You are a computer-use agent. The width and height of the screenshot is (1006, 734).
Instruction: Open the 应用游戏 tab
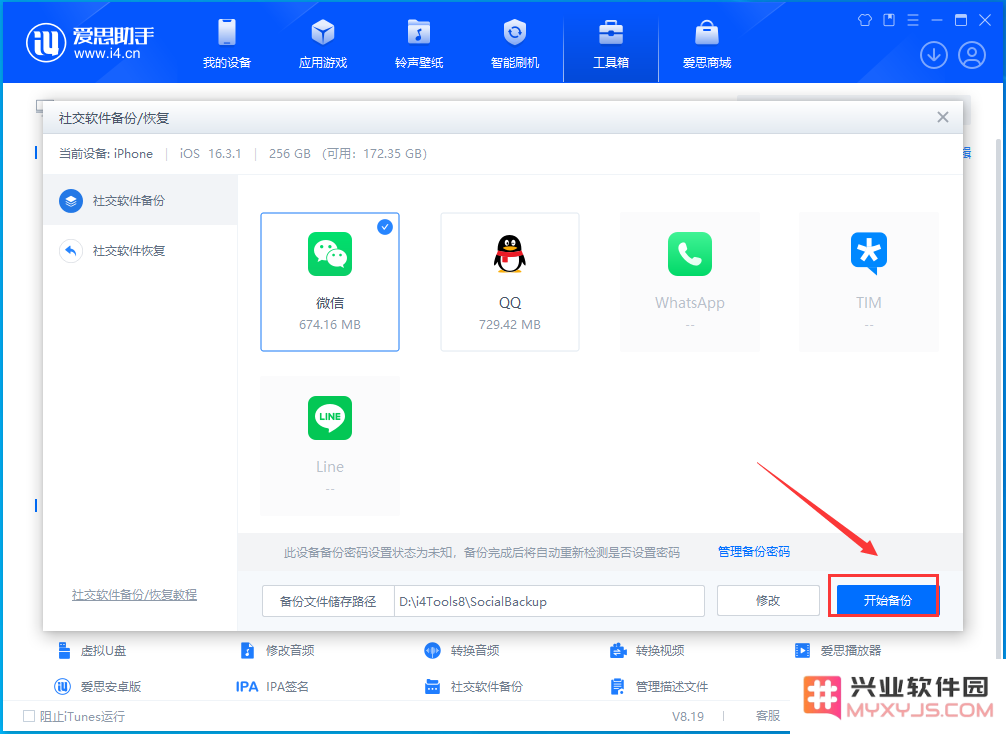click(323, 44)
